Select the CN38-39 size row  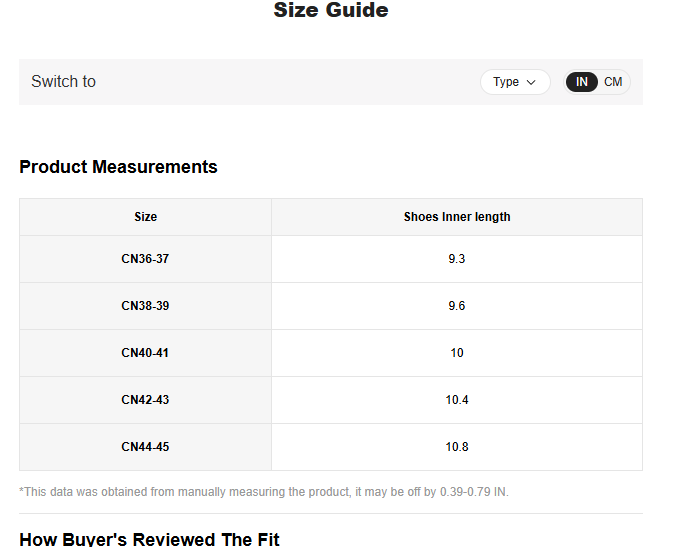145,306
